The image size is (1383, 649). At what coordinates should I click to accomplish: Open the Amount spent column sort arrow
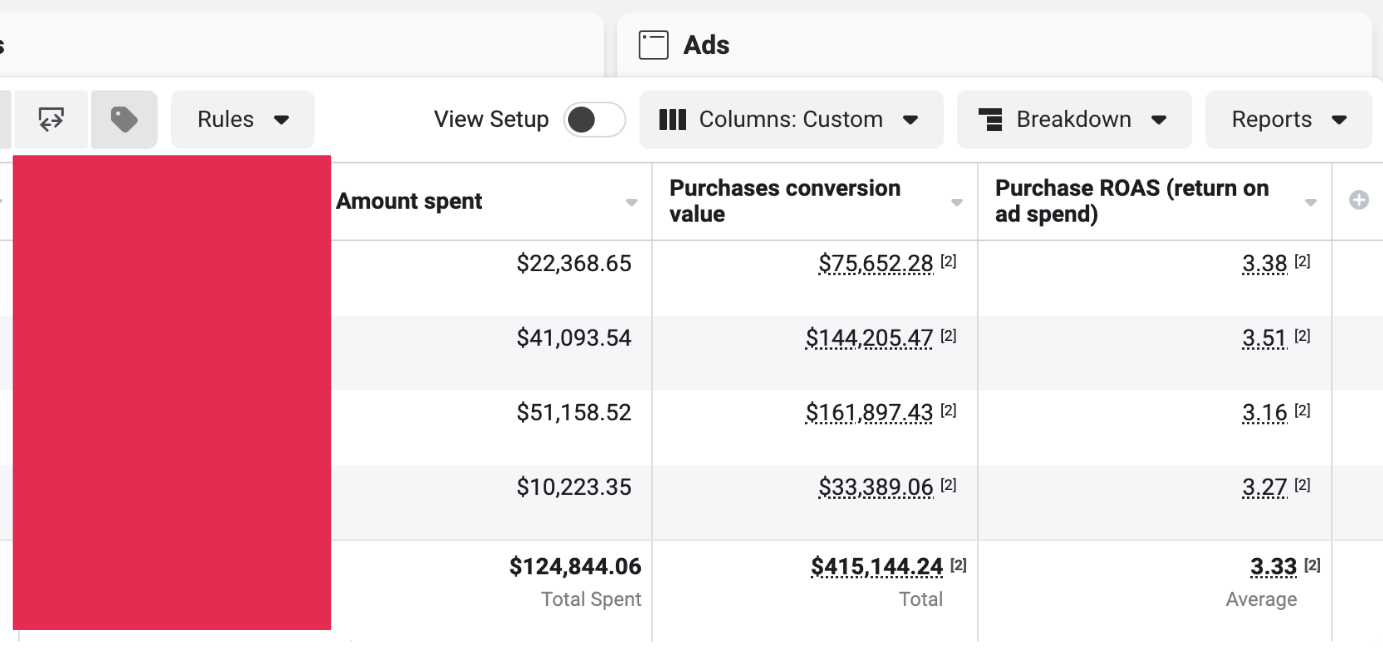631,203
